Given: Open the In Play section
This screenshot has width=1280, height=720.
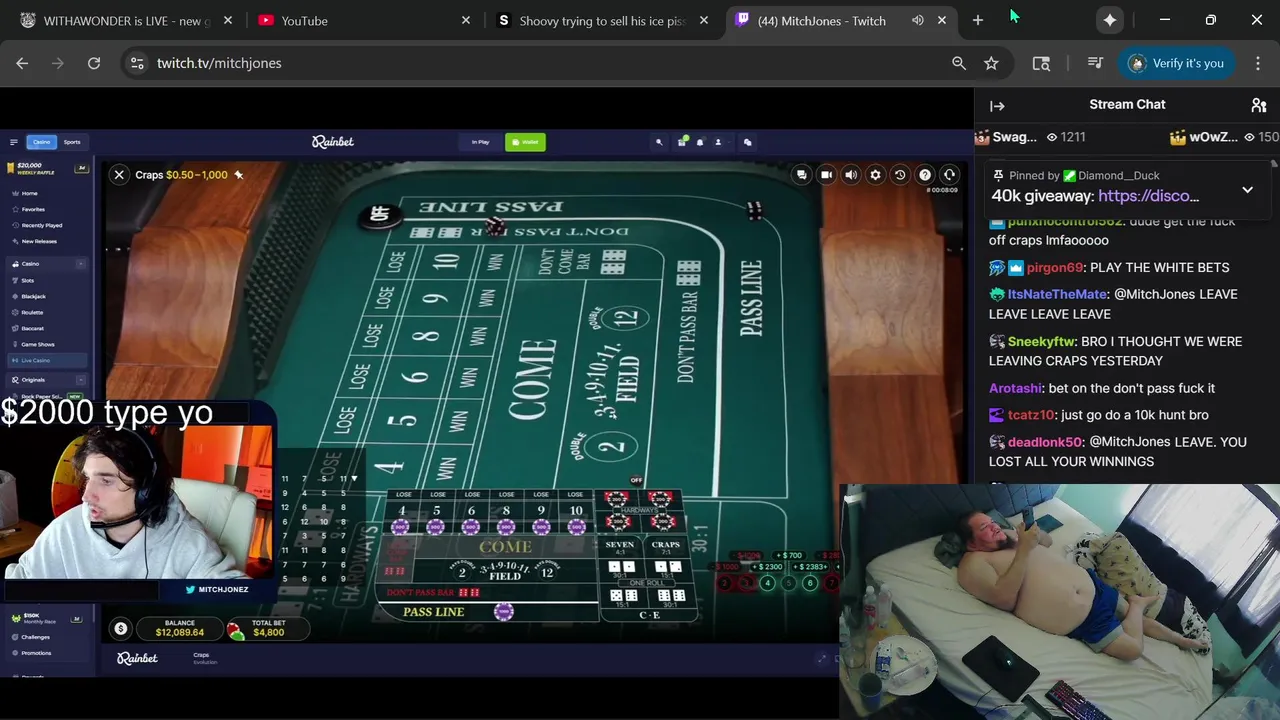Looking at the screenshot, I should [481, 142].
